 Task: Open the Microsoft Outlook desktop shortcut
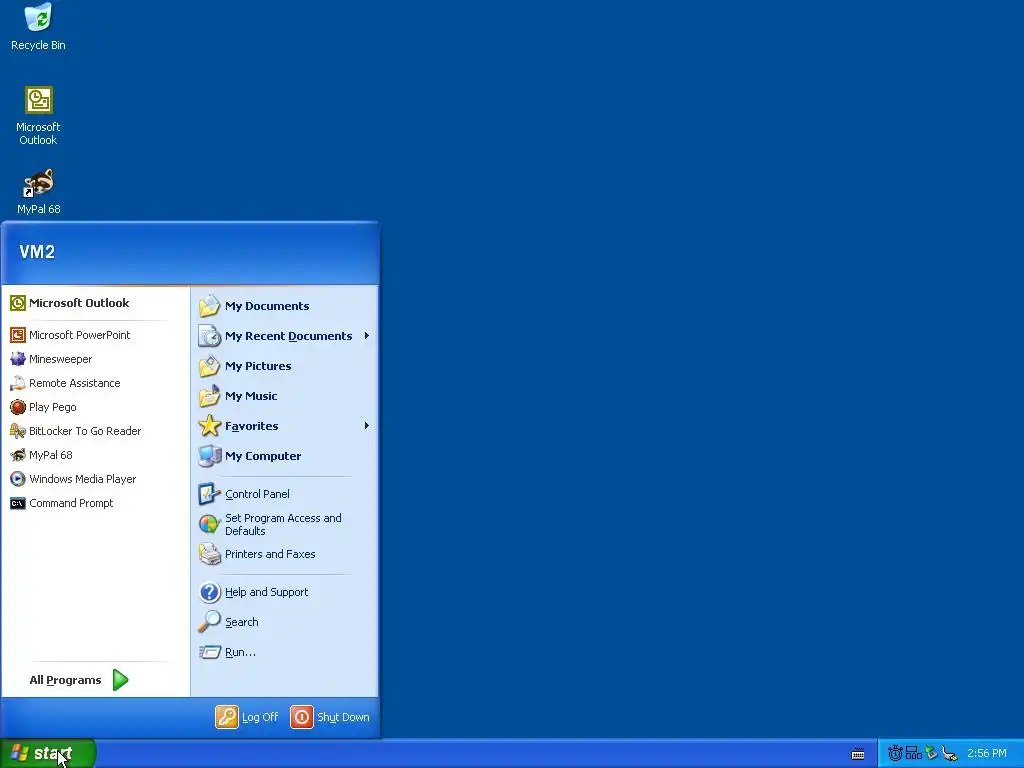39,116
